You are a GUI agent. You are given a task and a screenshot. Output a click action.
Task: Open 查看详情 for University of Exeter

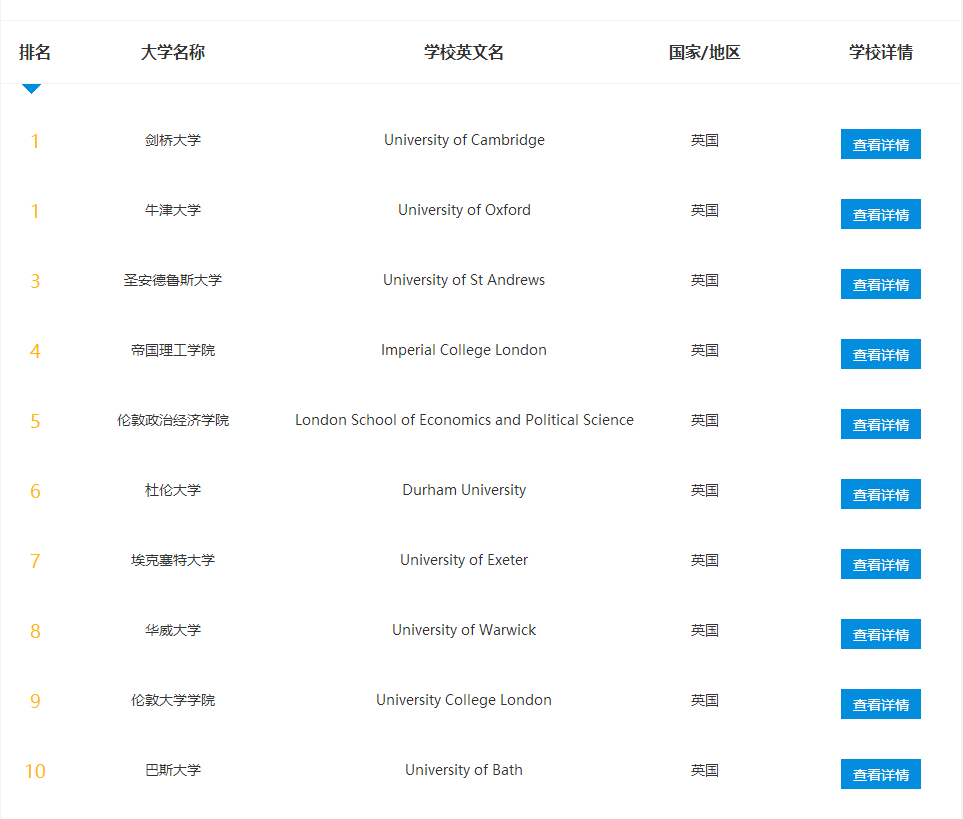(881, 564)
